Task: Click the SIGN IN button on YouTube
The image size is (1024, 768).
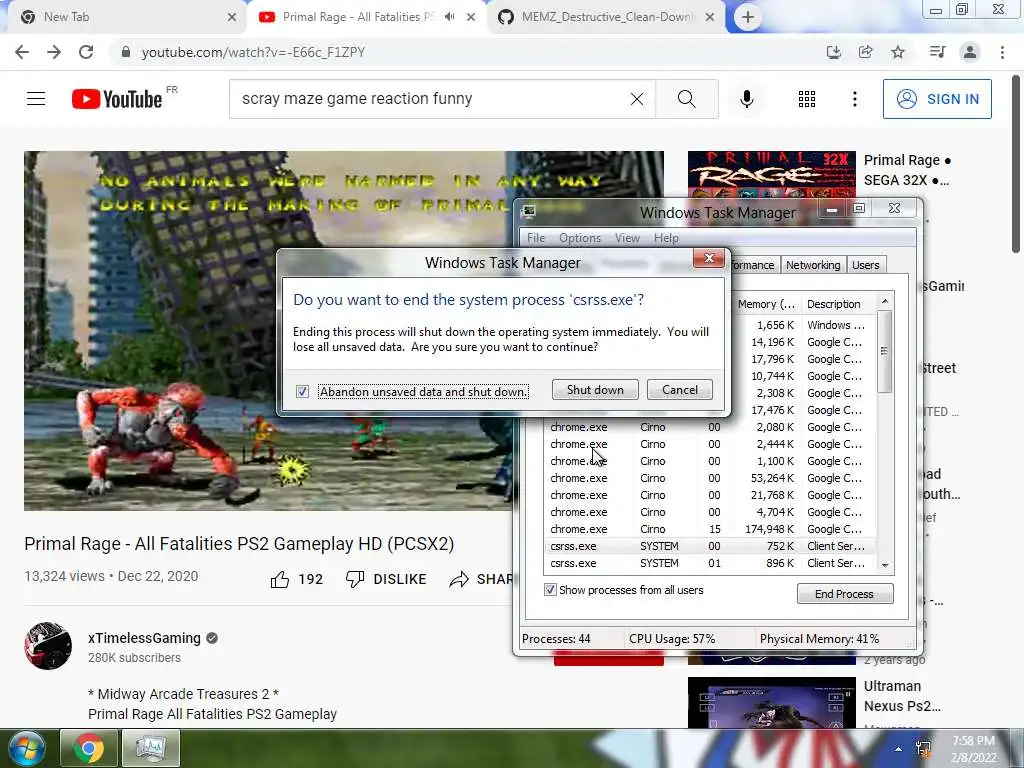Action: click(937, 99)
